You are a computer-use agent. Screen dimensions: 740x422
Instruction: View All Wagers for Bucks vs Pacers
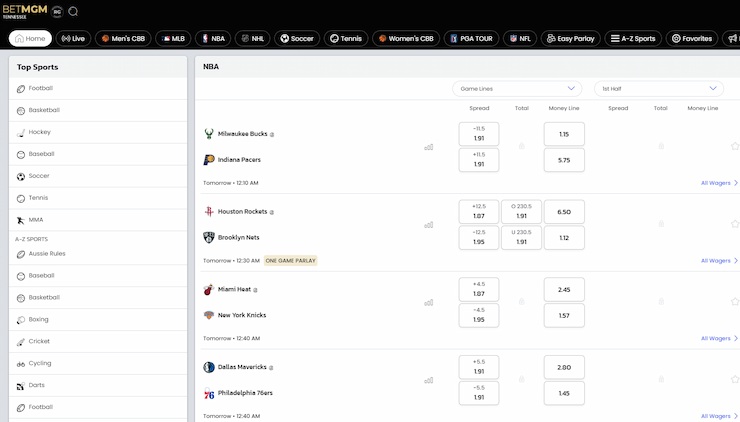coord(719,183)
